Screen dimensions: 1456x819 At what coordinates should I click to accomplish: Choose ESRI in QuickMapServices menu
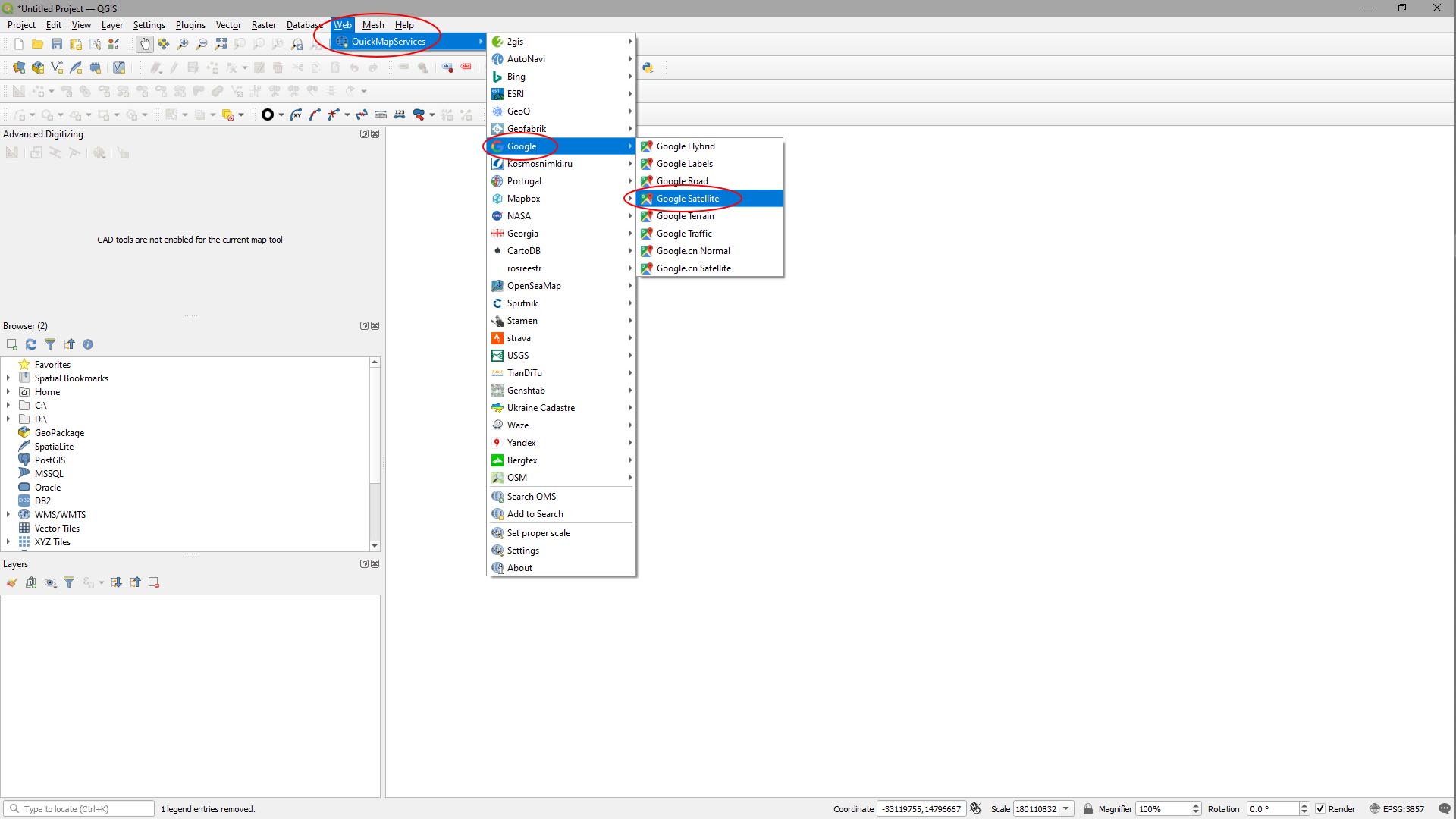(561, 94)
